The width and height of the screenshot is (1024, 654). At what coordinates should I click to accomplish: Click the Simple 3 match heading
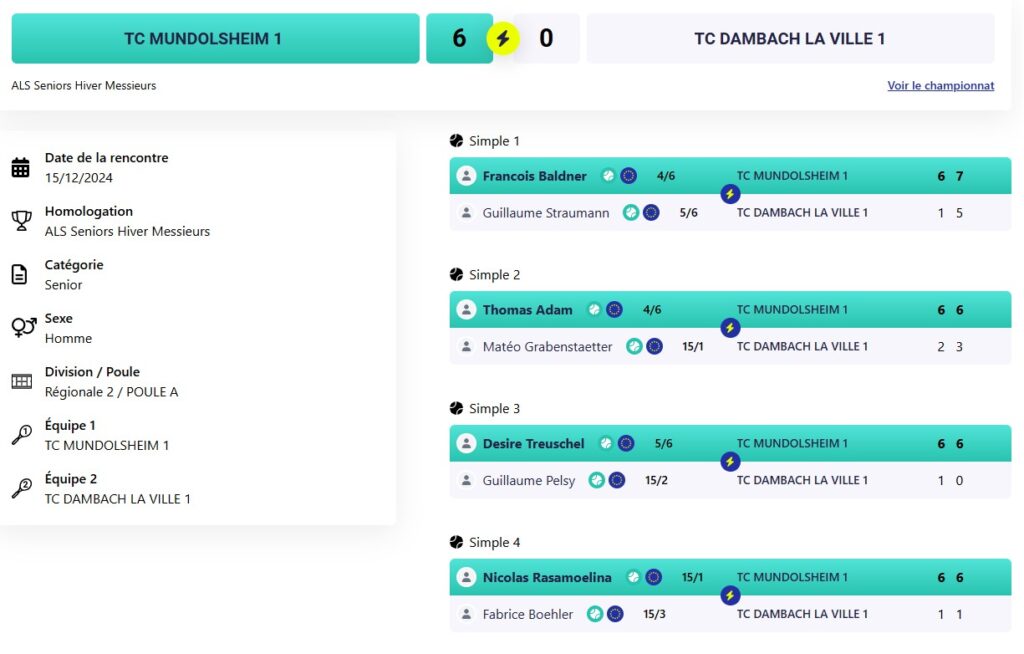(494, 408)
